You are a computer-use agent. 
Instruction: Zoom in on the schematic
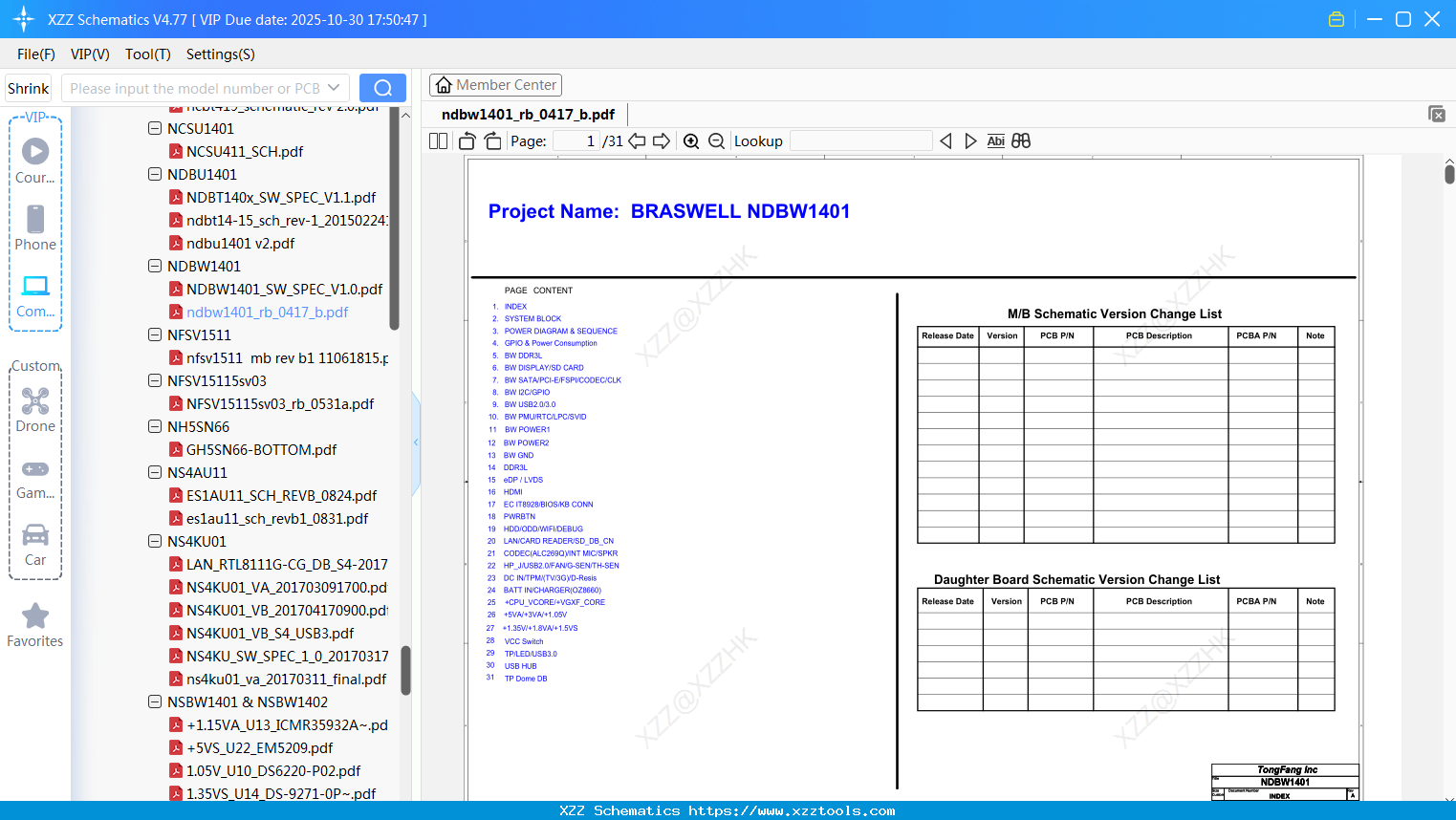pos(691,141)
